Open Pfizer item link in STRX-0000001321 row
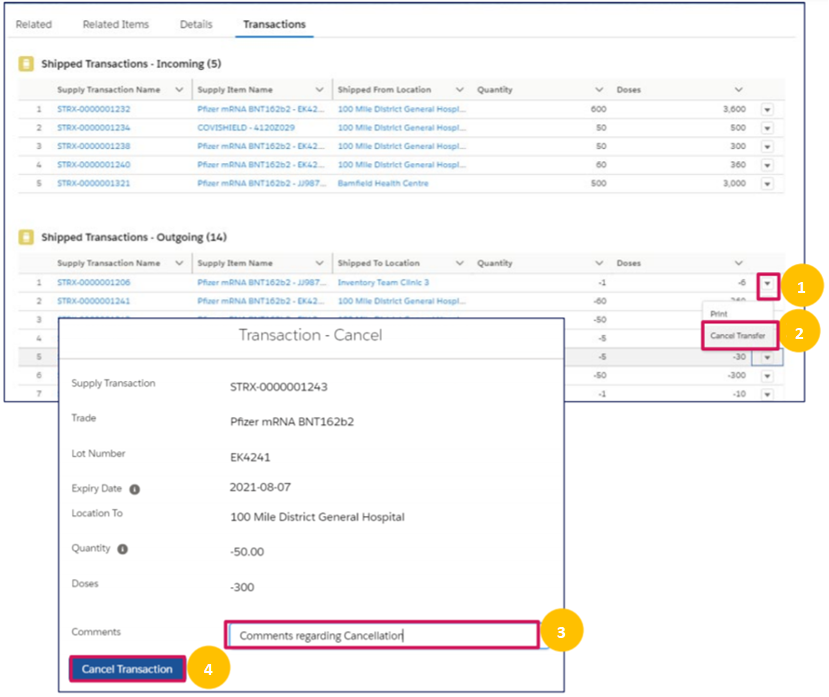The image size is (829, 697). point(262,183)
